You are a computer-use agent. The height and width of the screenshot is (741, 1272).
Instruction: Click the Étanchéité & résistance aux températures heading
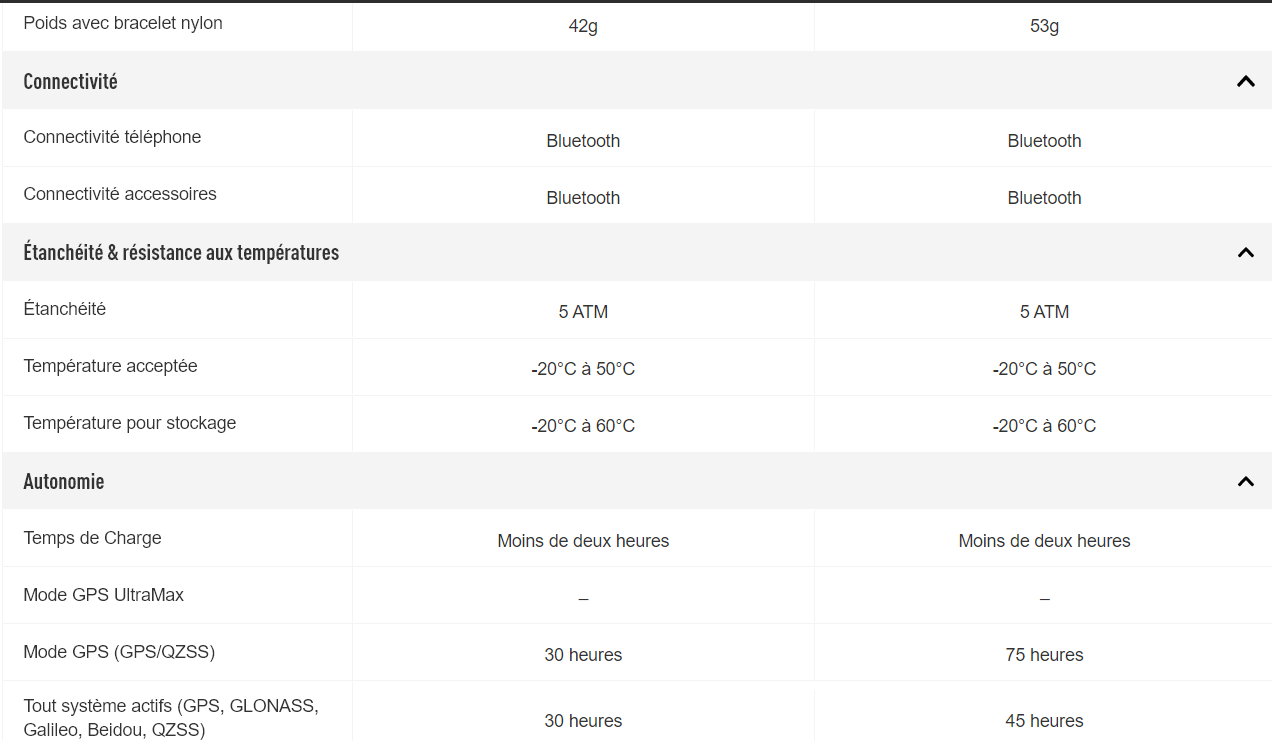pos(181,252)
